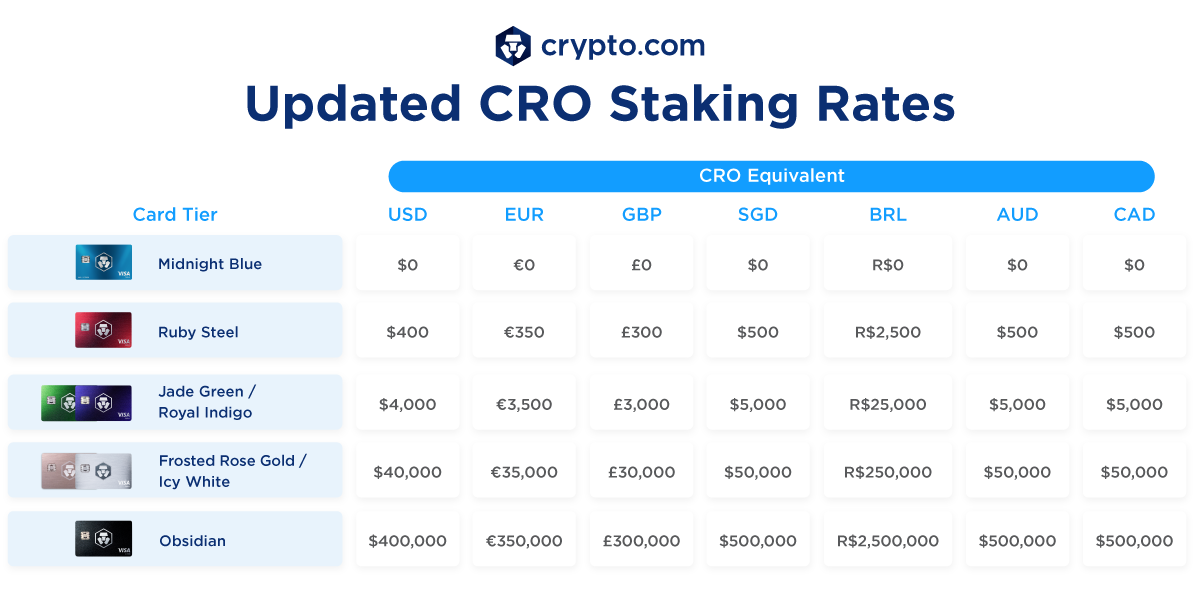Click the Icy White card image
The width and height of the screenshot is (1200, 600).
tap(108, 472)
